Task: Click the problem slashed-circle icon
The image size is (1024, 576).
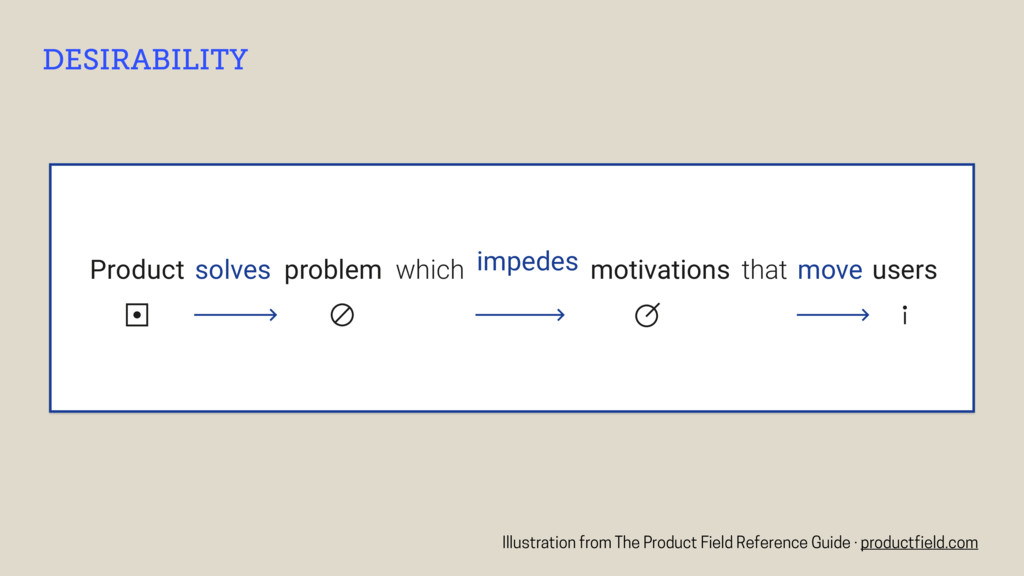Action: (342, 316)
